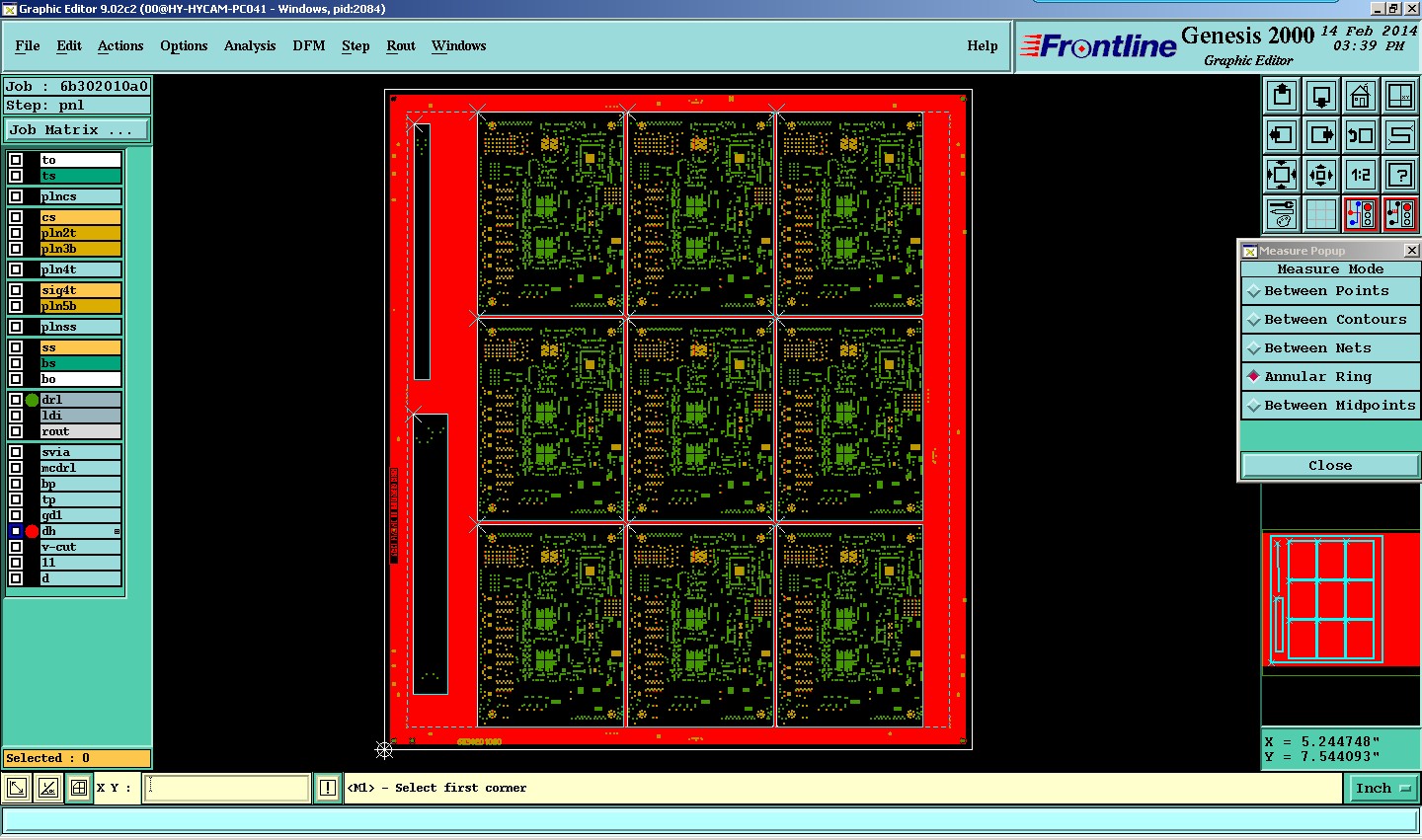Viewport: 1422px width, 840px height.
Task: Toggle the checkbox for layer 'plncs'
Action: pyautogui.click(x=16, y=196)
